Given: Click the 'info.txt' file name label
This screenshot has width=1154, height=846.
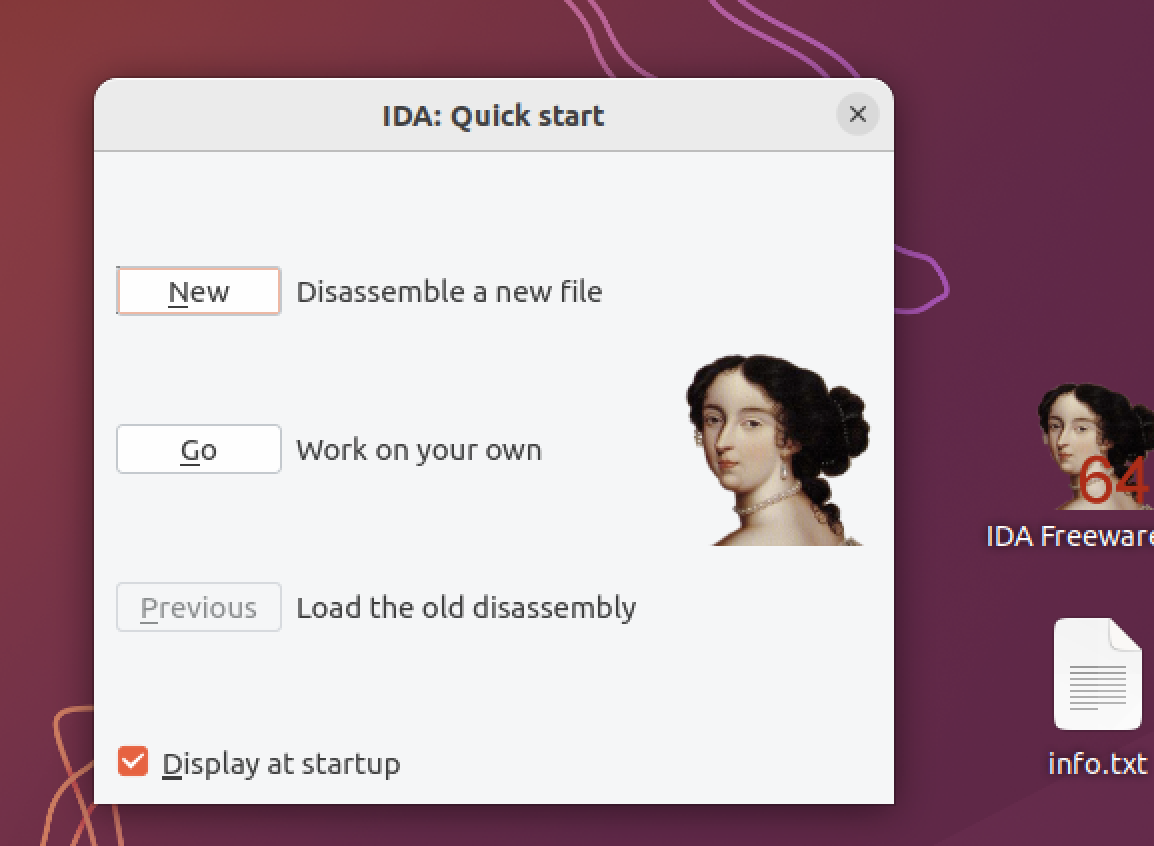Looking at the screenshot, I should click(1097, 764).
